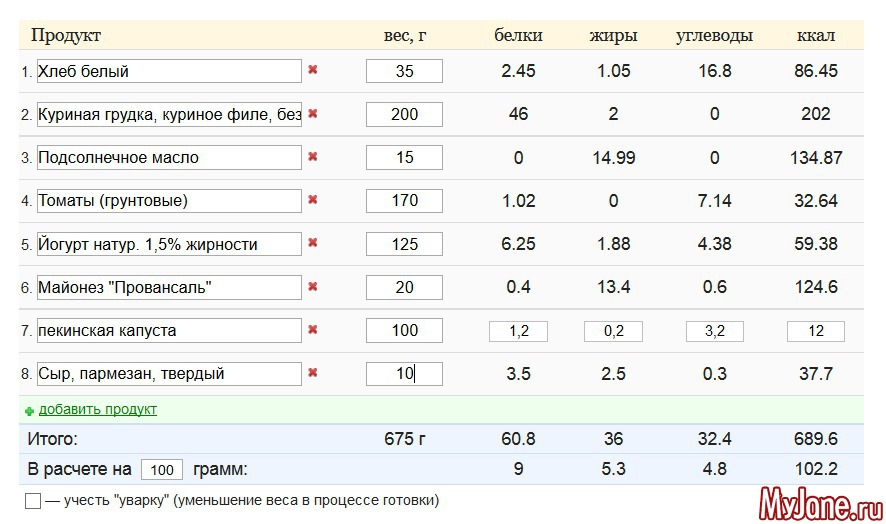Screen dimensions: 886x524
Task: Focus the weight field for Хлеб белый
Action: [x=404, y=71]
